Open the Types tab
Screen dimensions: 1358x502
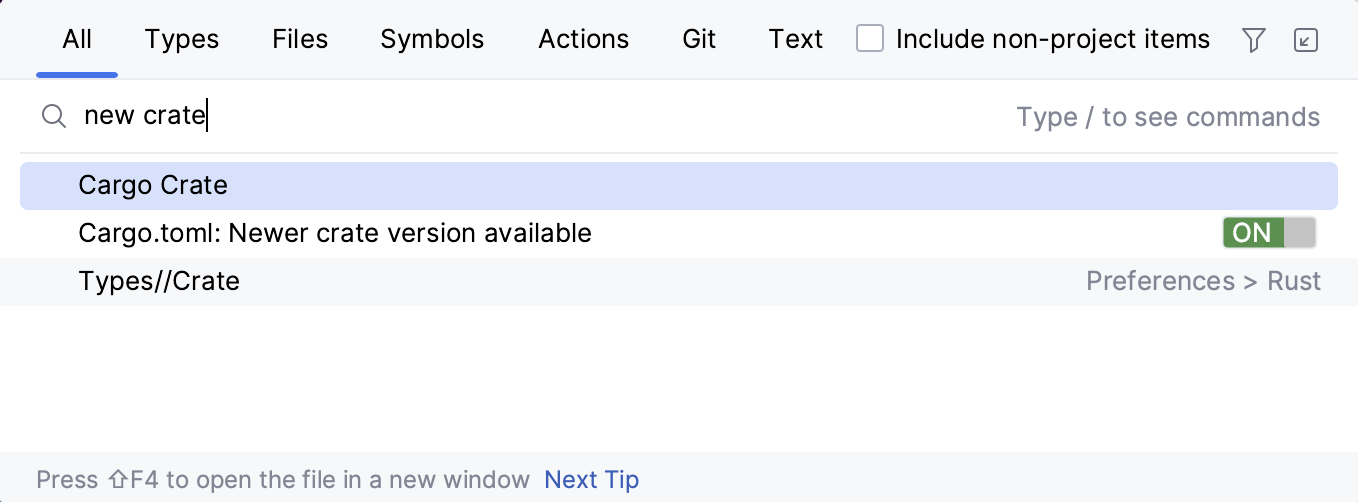[182, 40]
